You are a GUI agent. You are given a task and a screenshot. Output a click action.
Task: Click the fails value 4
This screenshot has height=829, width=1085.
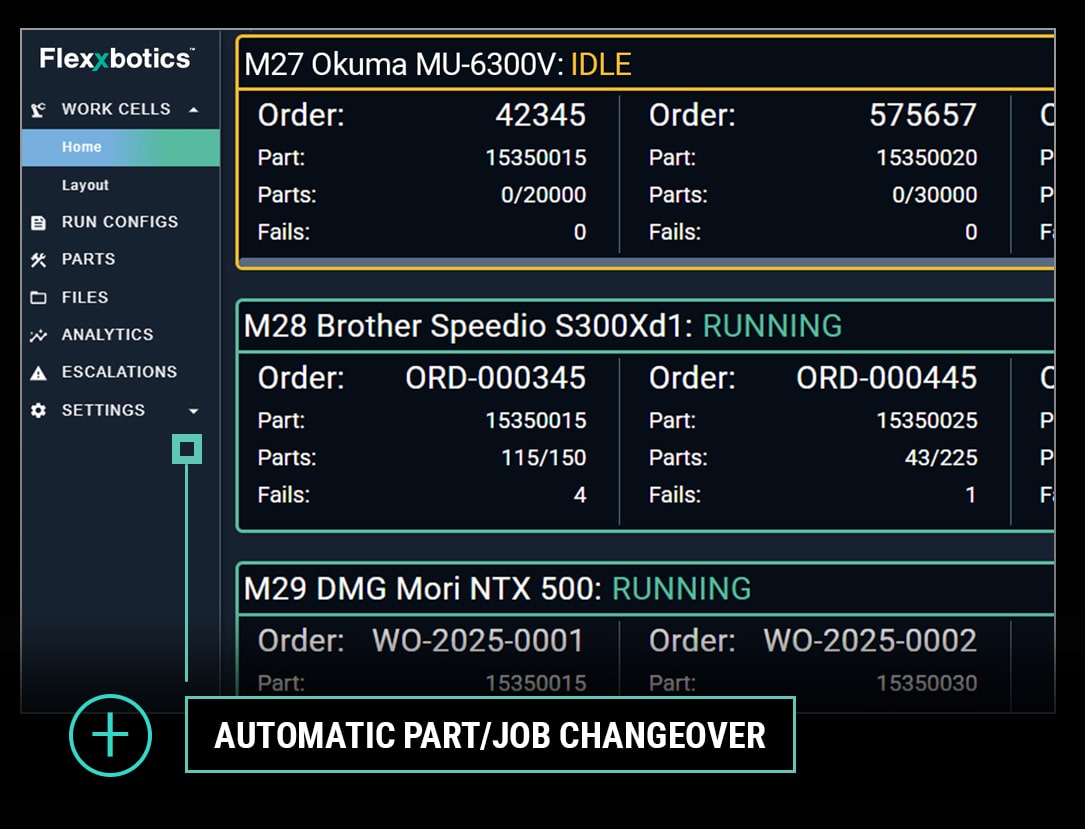[x=580, y=495]
